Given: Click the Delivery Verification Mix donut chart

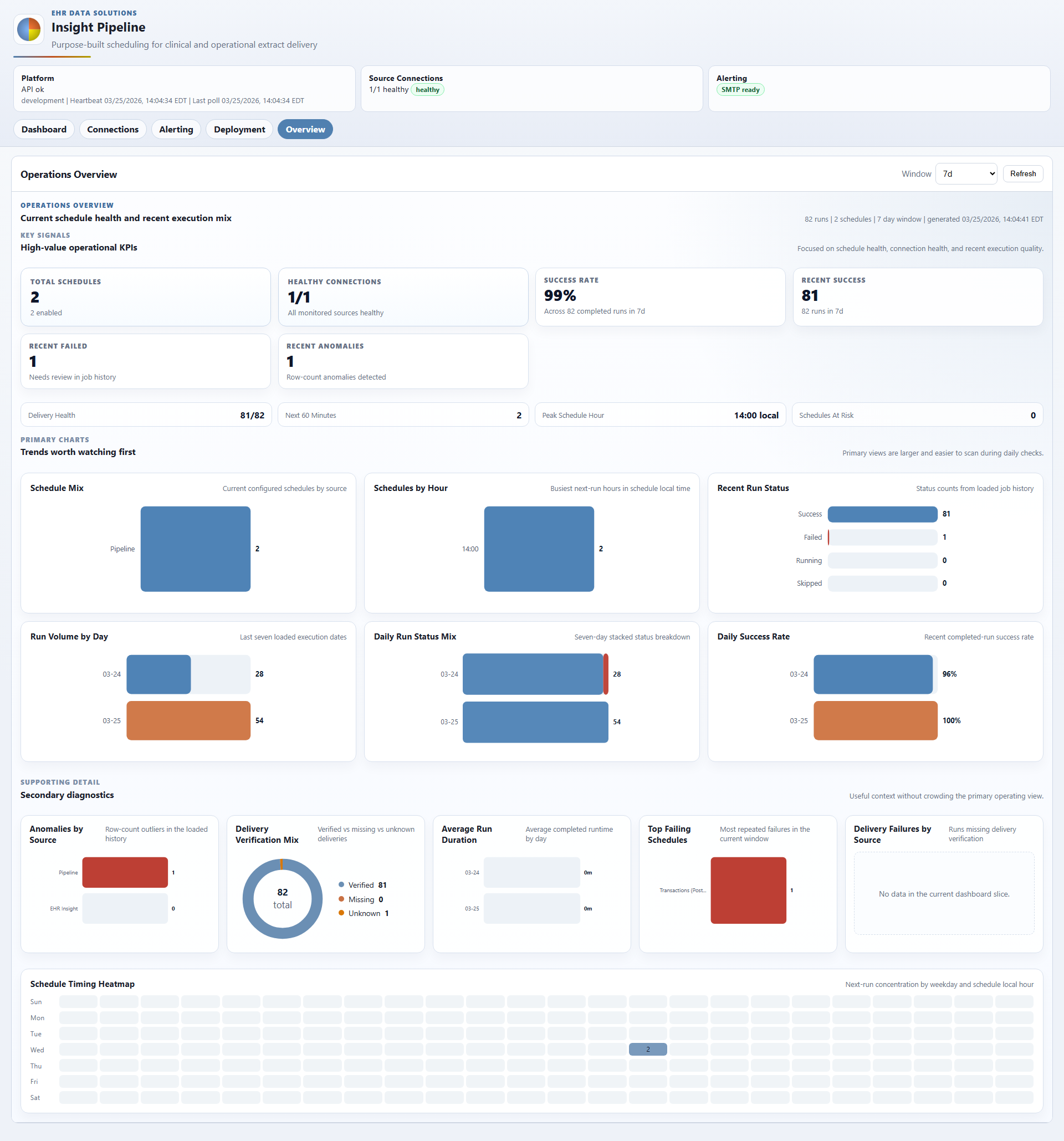Looking at the screenshot, I should [x=282, y=899].
